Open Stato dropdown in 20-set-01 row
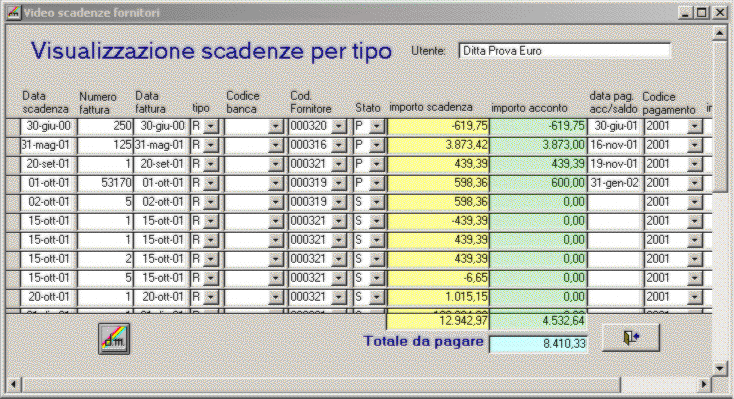 [x=377, y=164]
